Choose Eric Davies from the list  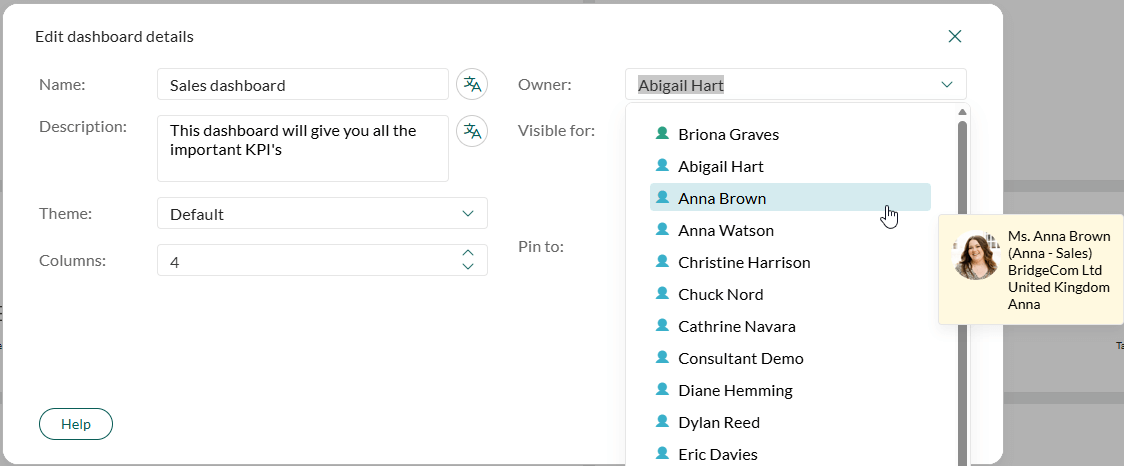tap(790, 454)
